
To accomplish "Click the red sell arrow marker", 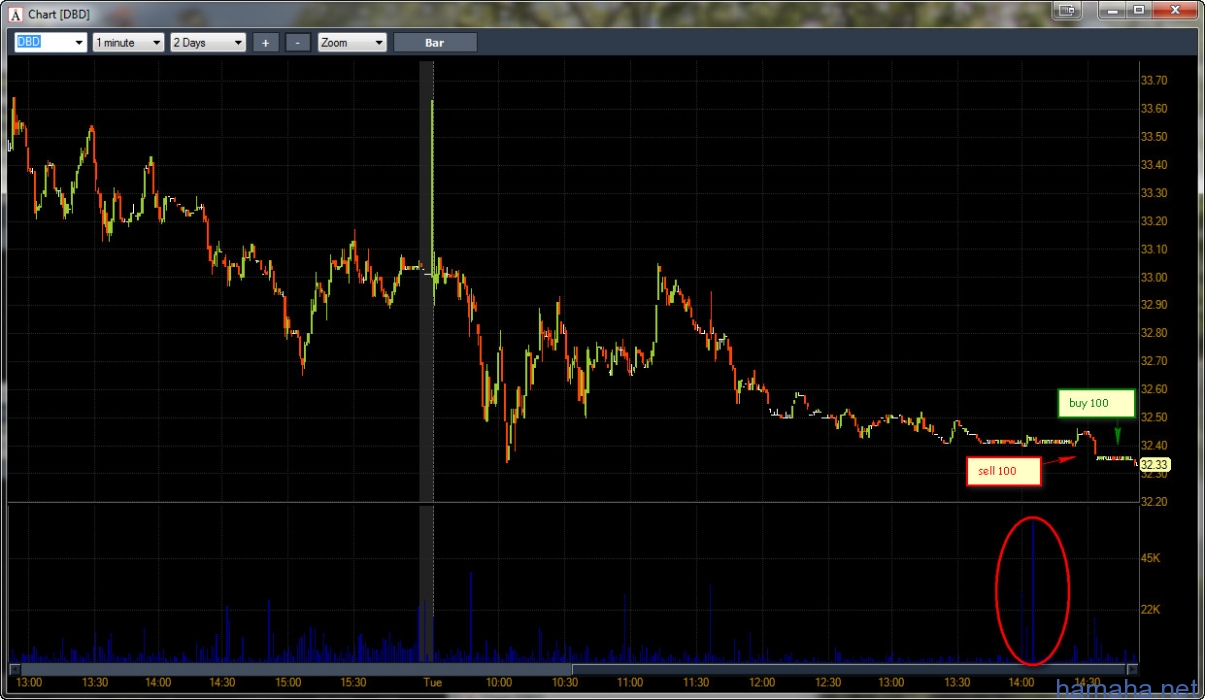I will (1062, 461).
